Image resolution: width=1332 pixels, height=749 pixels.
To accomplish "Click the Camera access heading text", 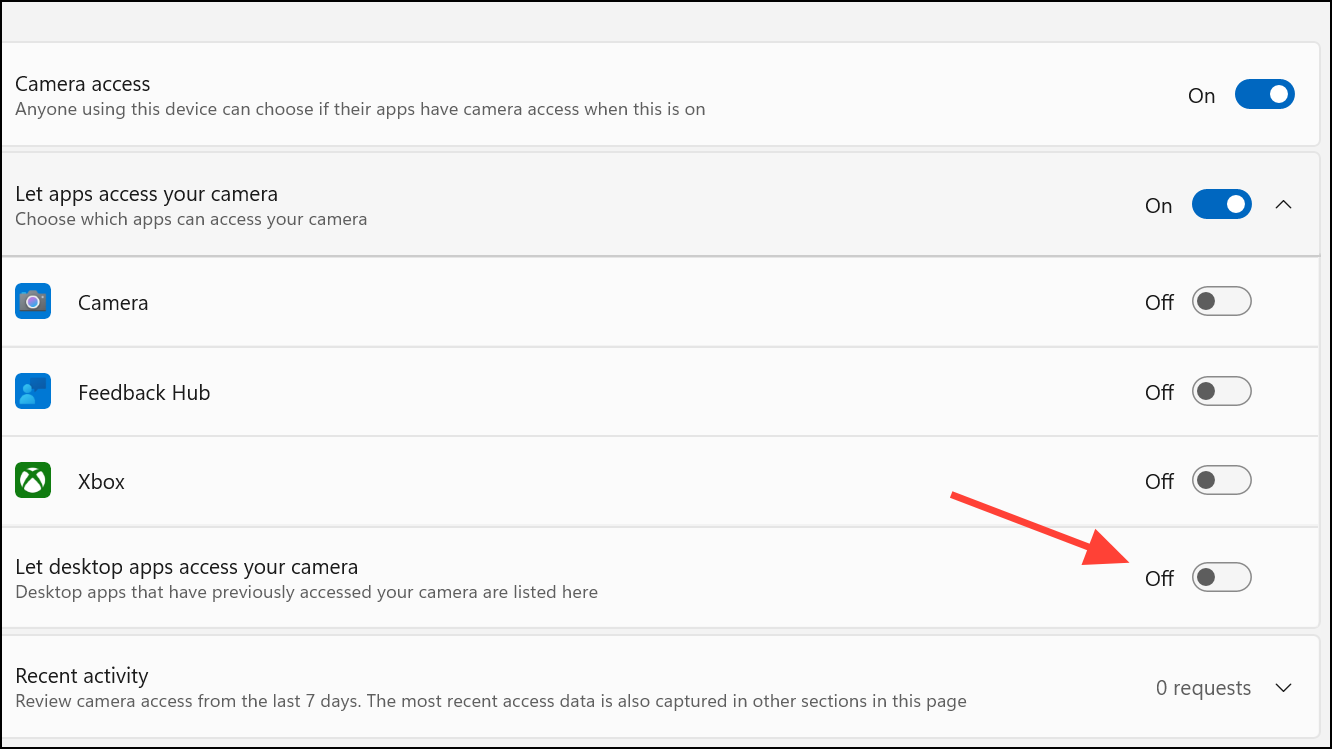I will click(83, 84).
